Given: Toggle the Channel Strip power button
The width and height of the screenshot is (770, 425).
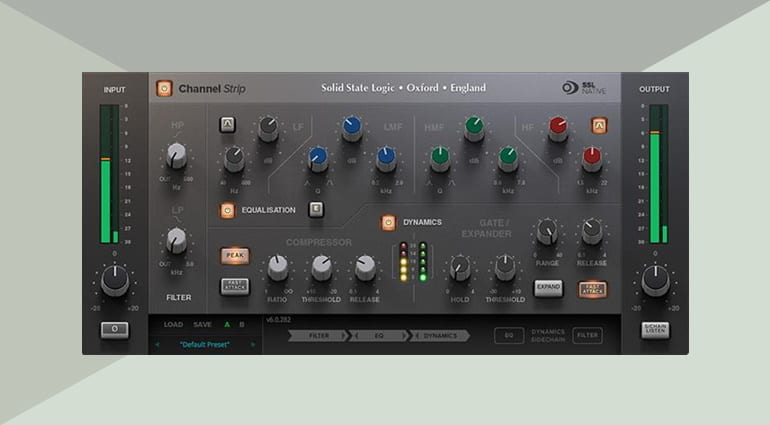Looking at the screenshot, I should tap(164, 88).
